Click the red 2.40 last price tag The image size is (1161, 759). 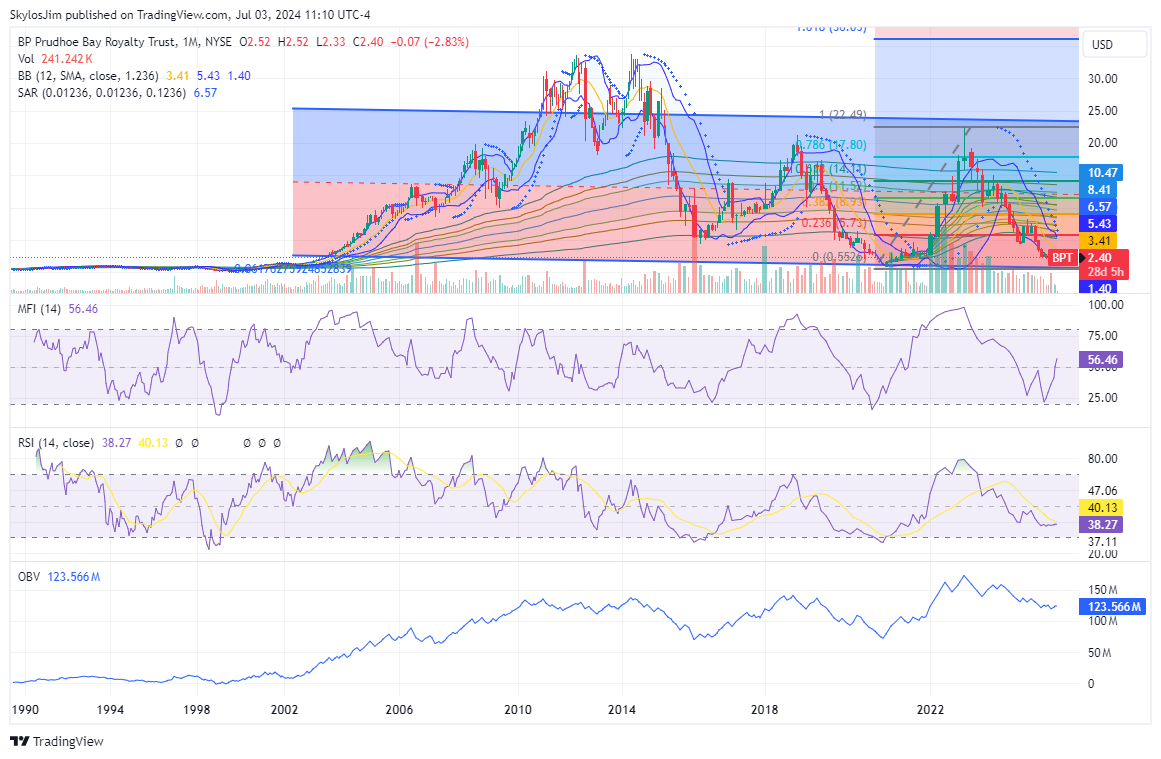1100,258
